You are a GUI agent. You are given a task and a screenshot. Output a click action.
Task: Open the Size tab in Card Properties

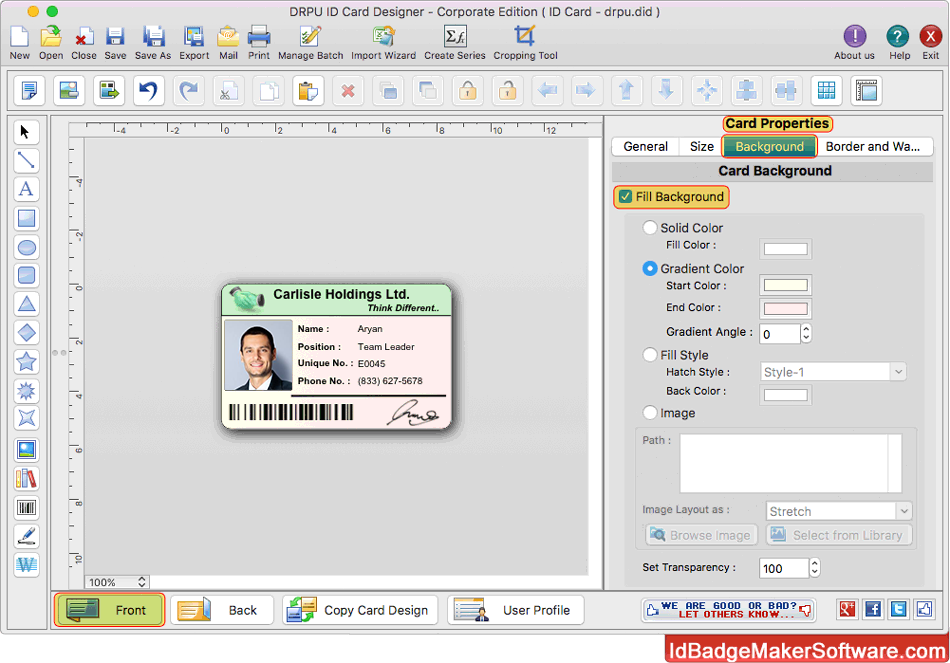pos(700,146)
